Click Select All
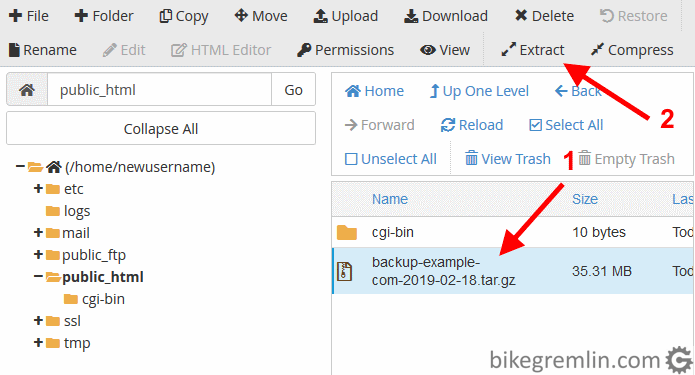The height and width of the screenshot is (375, 695). 566,125
